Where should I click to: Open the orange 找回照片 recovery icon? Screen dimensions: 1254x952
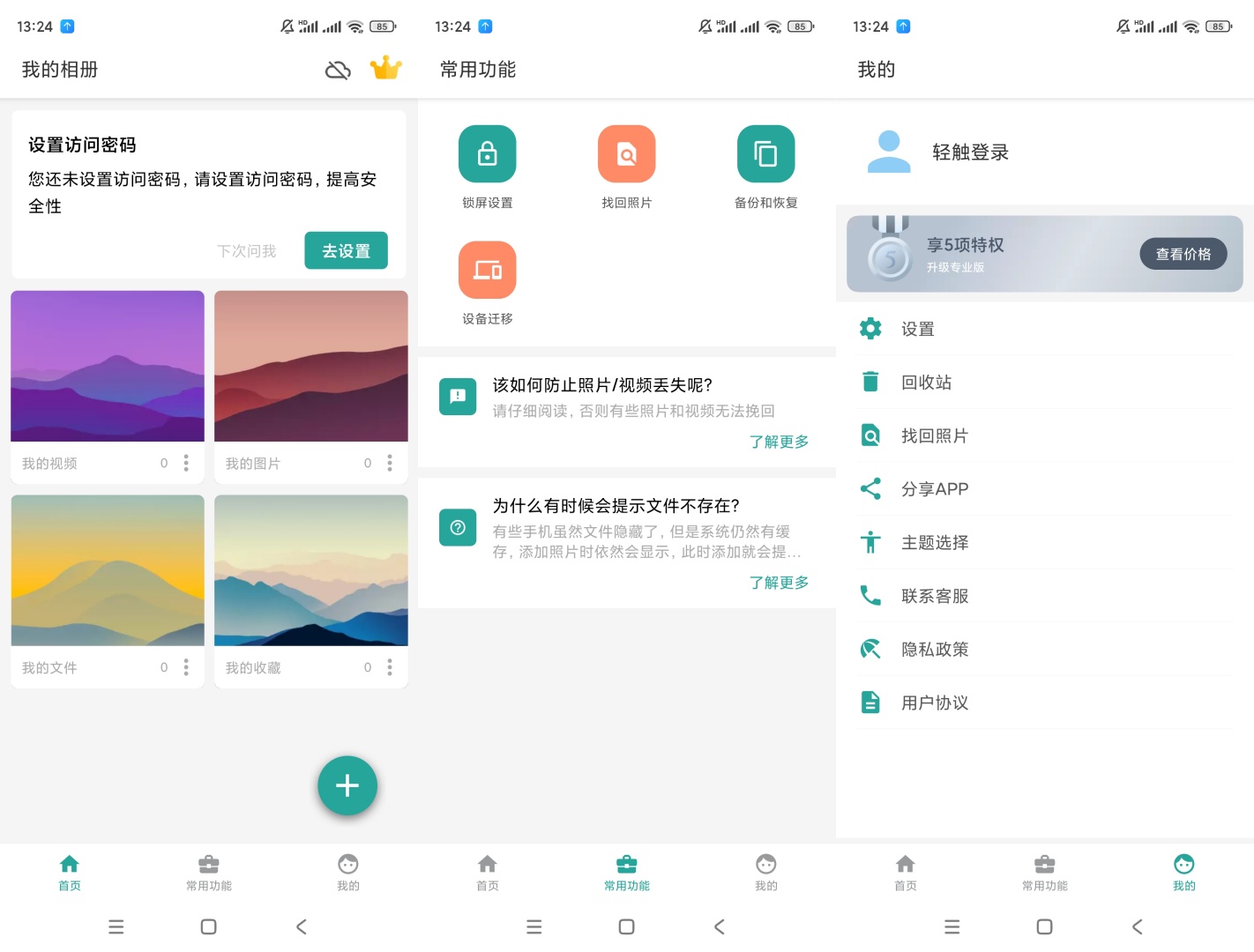point(626,154)
